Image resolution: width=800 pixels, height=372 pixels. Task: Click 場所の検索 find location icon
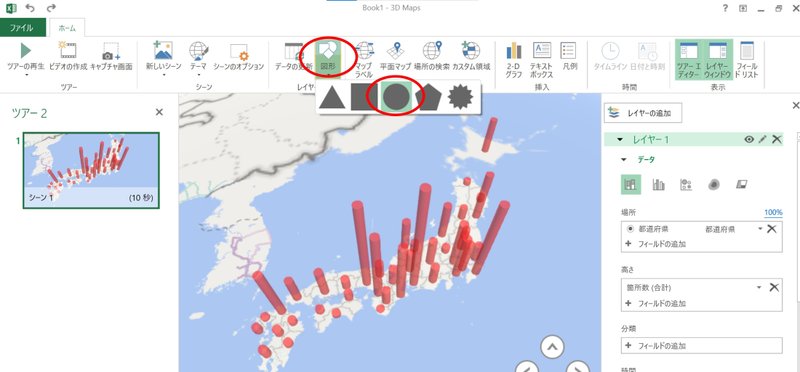pos(432,51)
